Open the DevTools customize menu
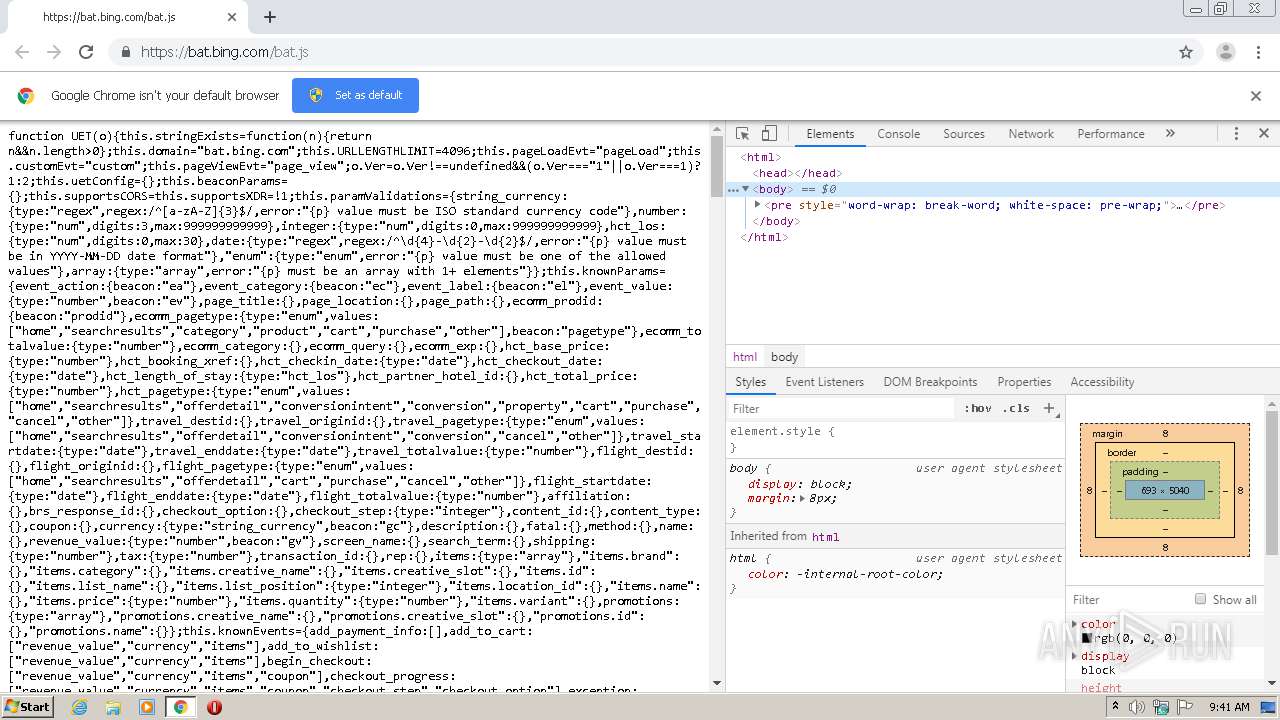Screen dimensions: 1280x720 click(x=1236, y=134)
